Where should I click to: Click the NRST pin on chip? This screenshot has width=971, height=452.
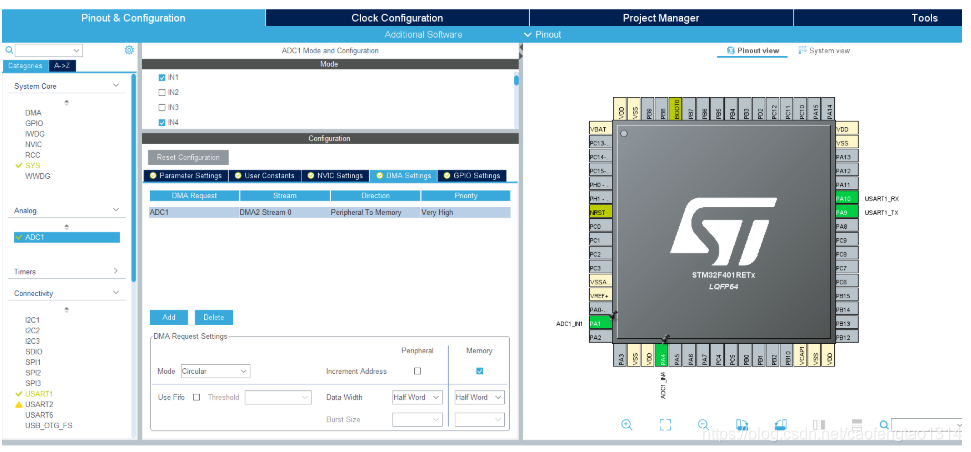tap(600, 212)
